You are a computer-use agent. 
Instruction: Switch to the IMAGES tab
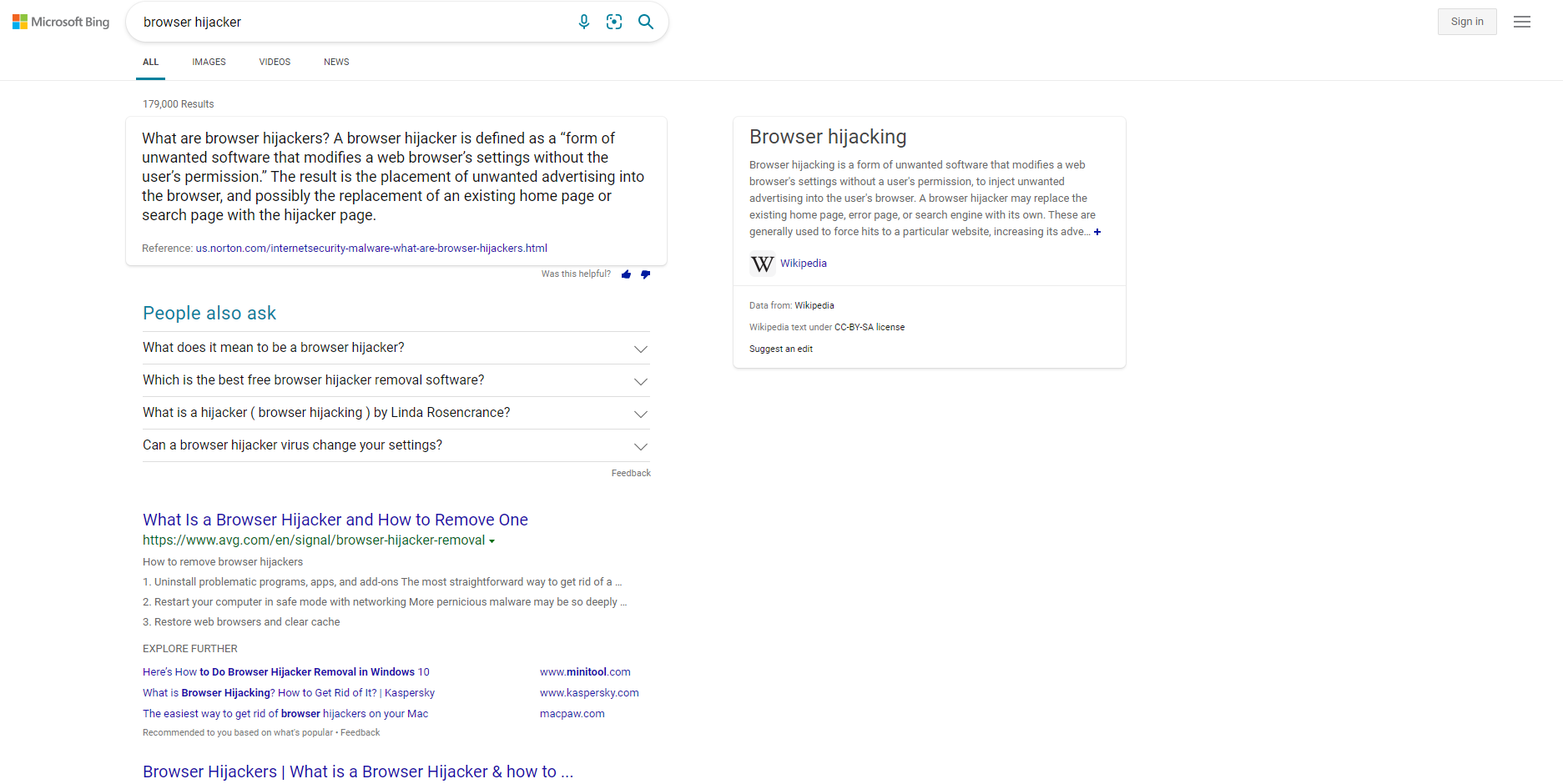(x=209, y=63)
